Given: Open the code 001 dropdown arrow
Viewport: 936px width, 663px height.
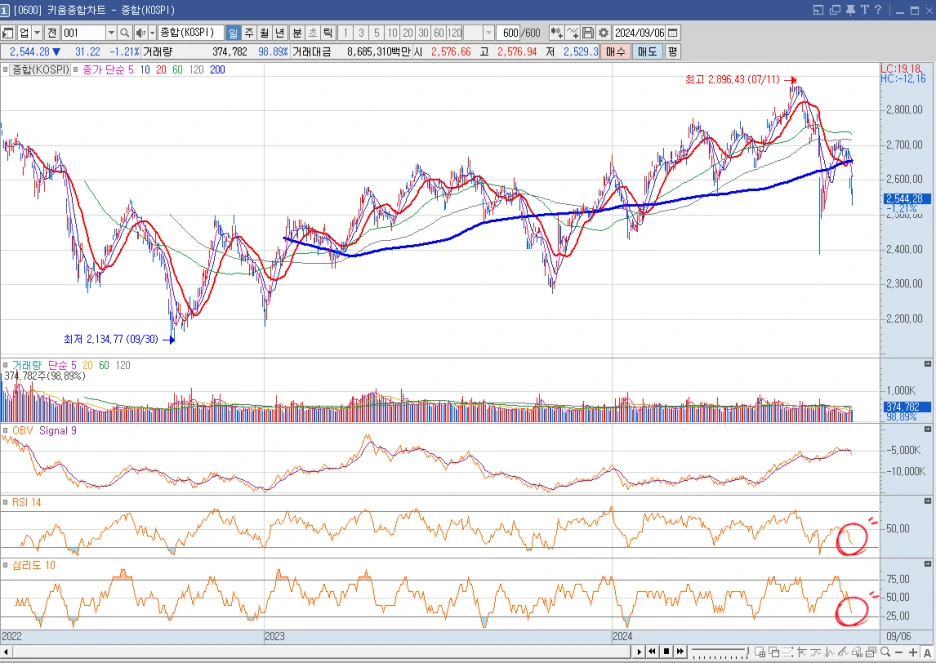Looking at the screenshot, I should pos(111,33).
